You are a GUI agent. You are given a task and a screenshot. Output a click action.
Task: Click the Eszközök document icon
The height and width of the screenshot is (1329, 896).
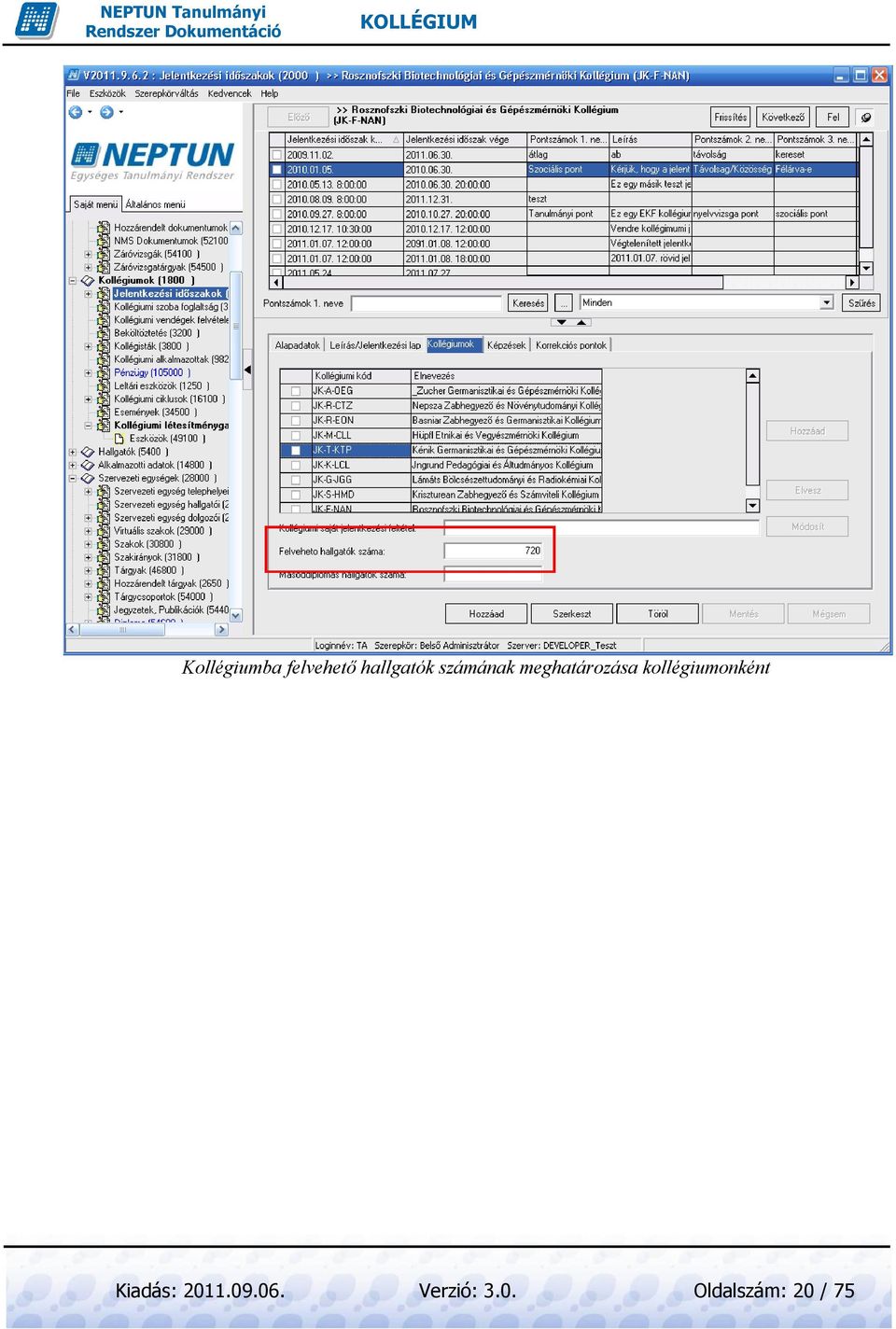coord(119,438)
